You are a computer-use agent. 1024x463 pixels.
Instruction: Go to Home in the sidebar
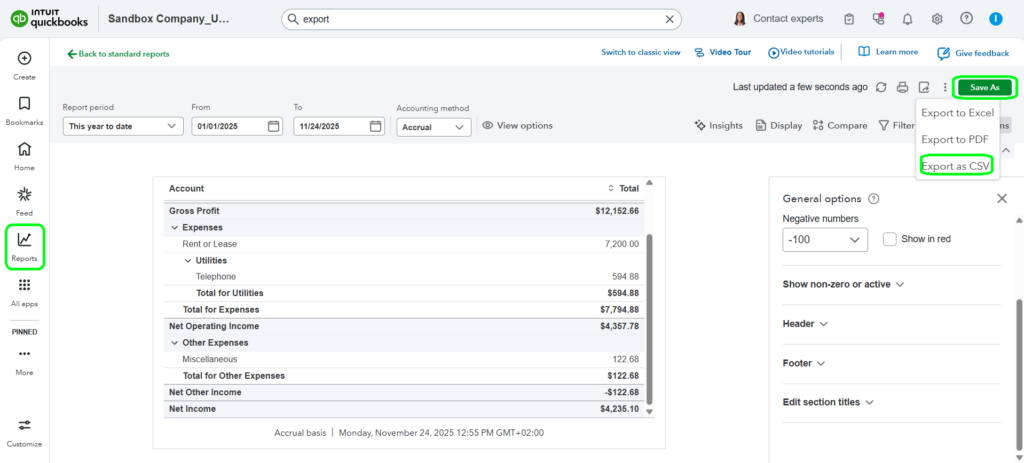coord(24,156)
